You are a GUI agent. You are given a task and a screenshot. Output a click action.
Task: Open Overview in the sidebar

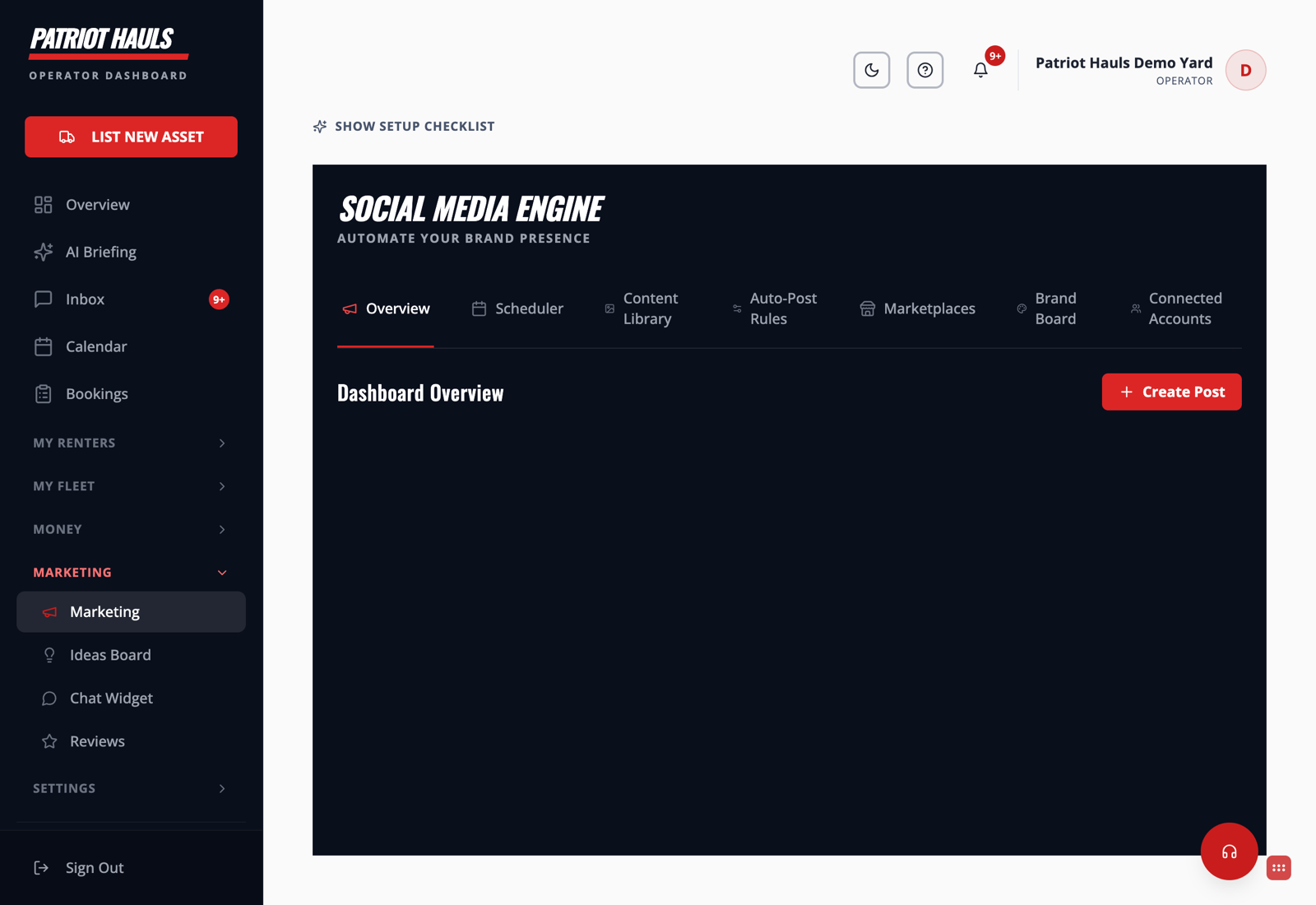click(x=131, y=205)
